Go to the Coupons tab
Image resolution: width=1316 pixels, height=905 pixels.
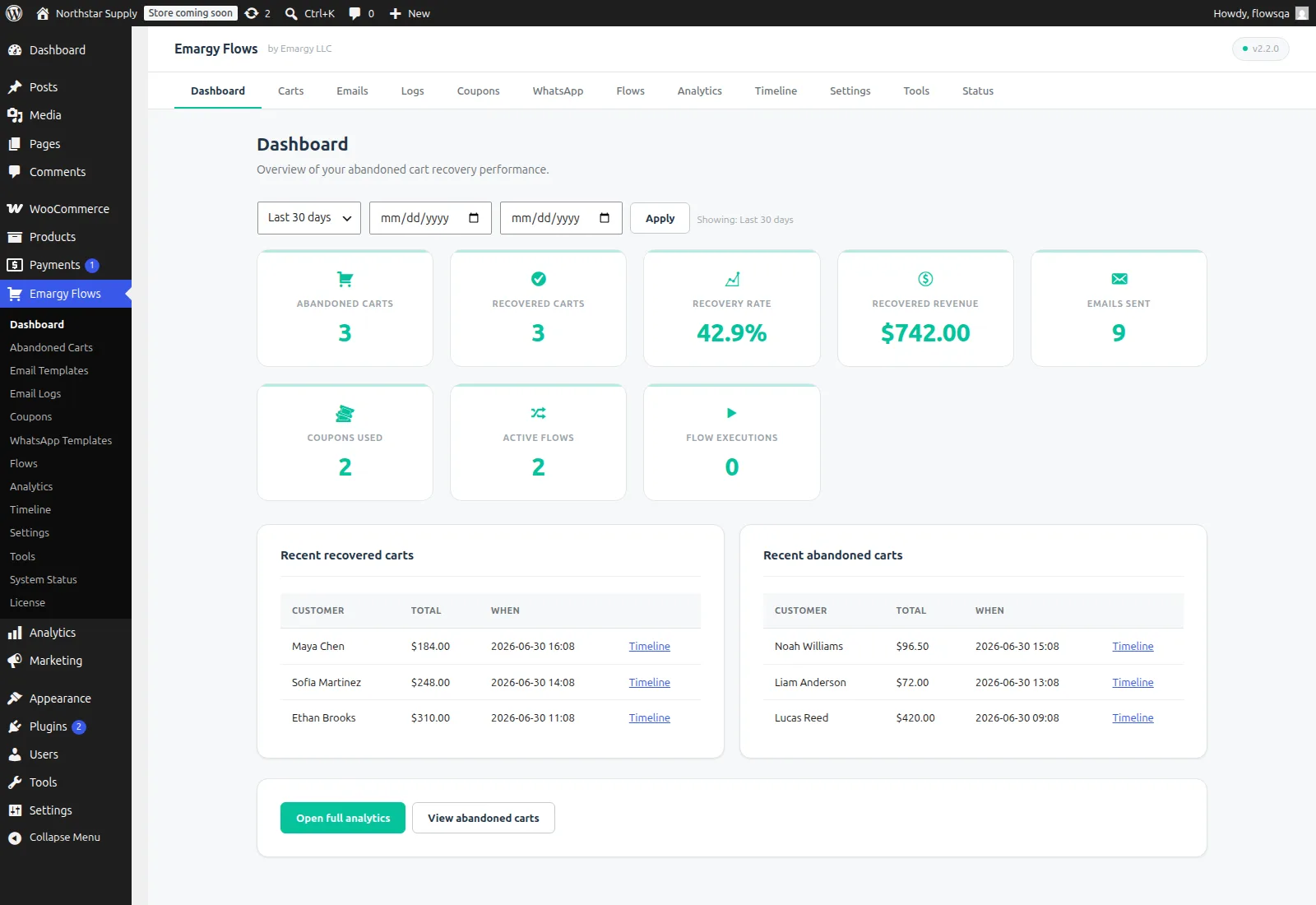pyautogui.click(x=479, y=90)
